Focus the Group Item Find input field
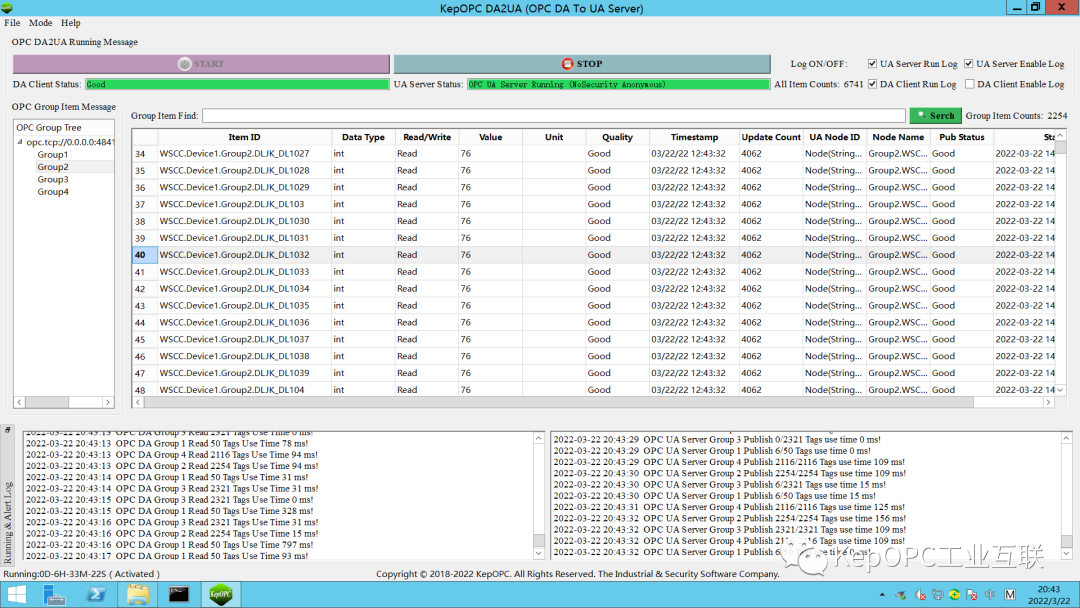 pos(554,116)
